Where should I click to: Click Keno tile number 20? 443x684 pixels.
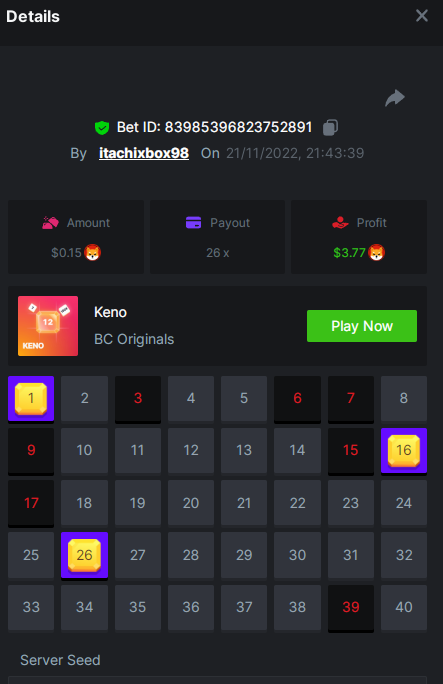pyautogui.click(x=191, y=503)
